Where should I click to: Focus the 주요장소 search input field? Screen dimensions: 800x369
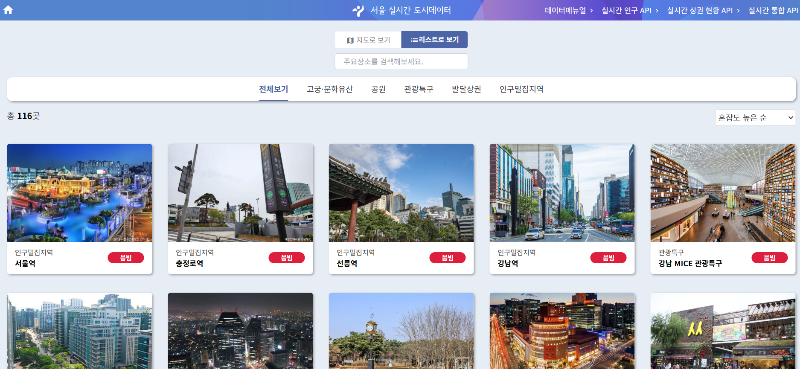pyautogui.click(x=401, y=61)
